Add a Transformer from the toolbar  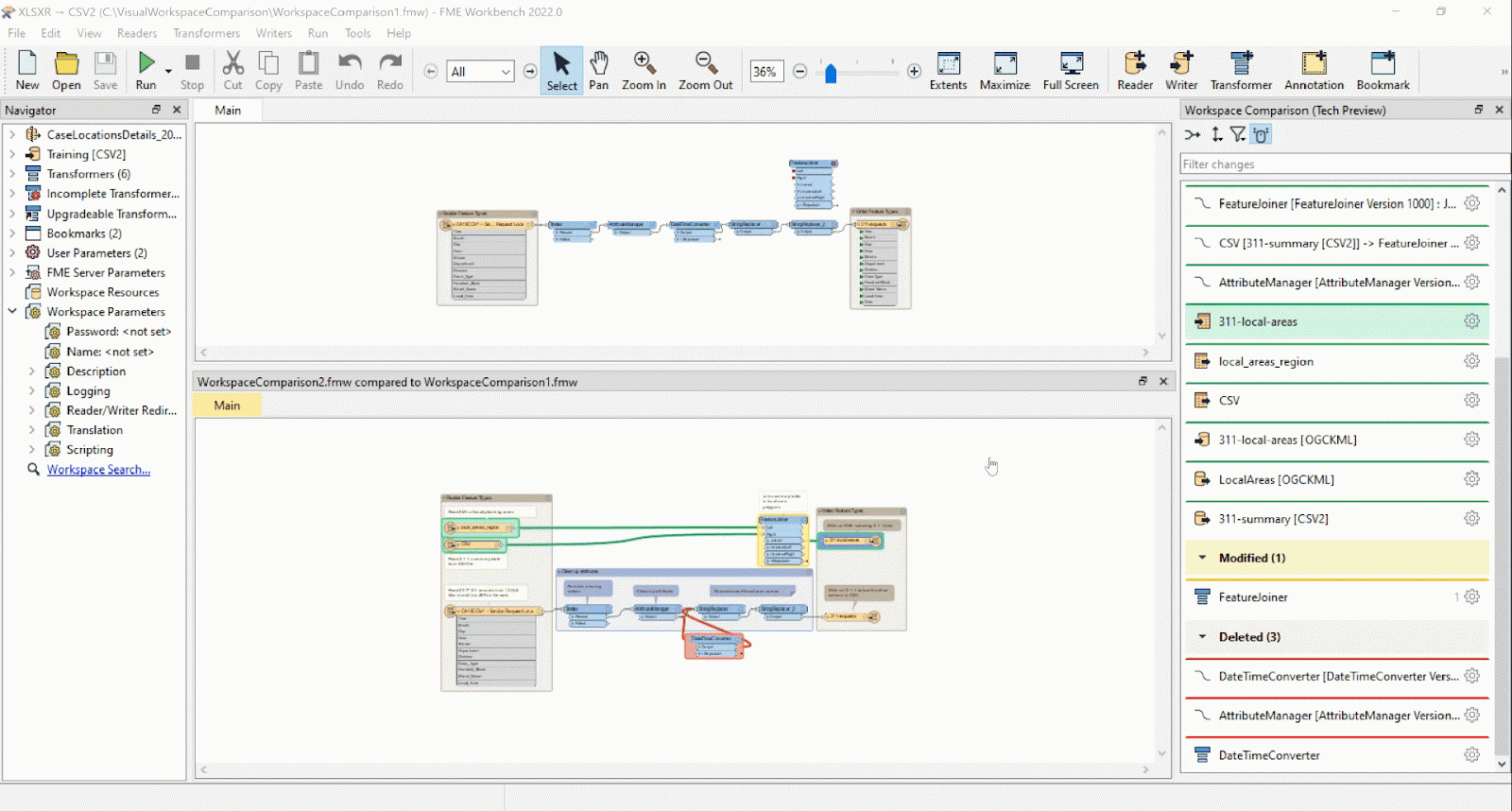[x=1240, y=69]
